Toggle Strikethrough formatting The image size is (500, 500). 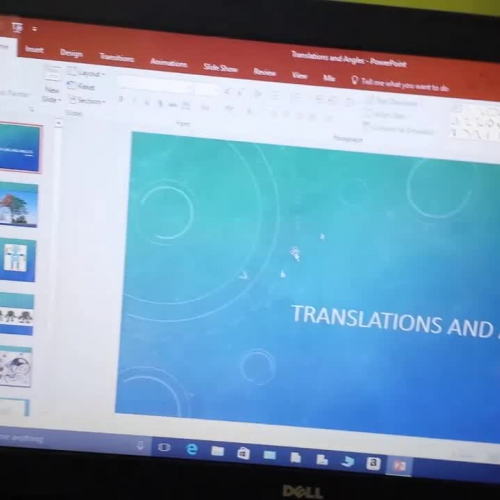click(173, 105)
